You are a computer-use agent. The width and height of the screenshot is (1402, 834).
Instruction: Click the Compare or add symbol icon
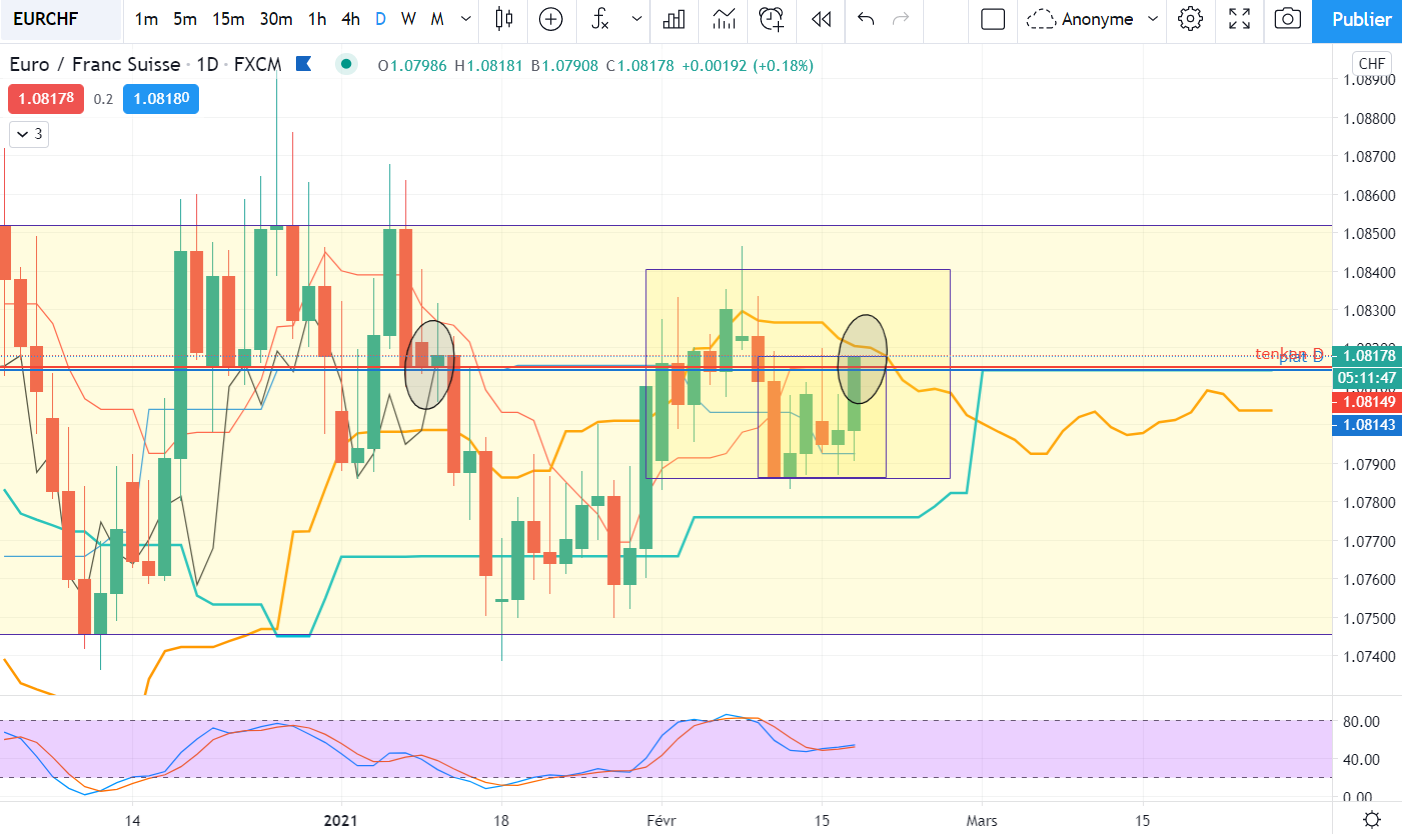[551, 19]
